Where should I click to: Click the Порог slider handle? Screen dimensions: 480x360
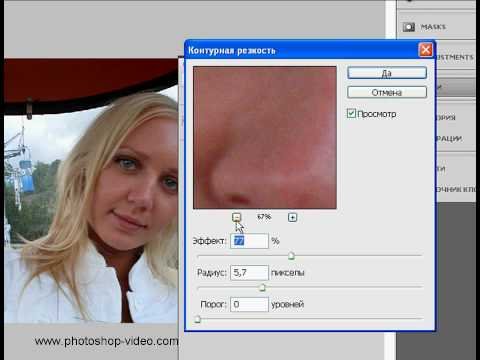click(197, 319)
